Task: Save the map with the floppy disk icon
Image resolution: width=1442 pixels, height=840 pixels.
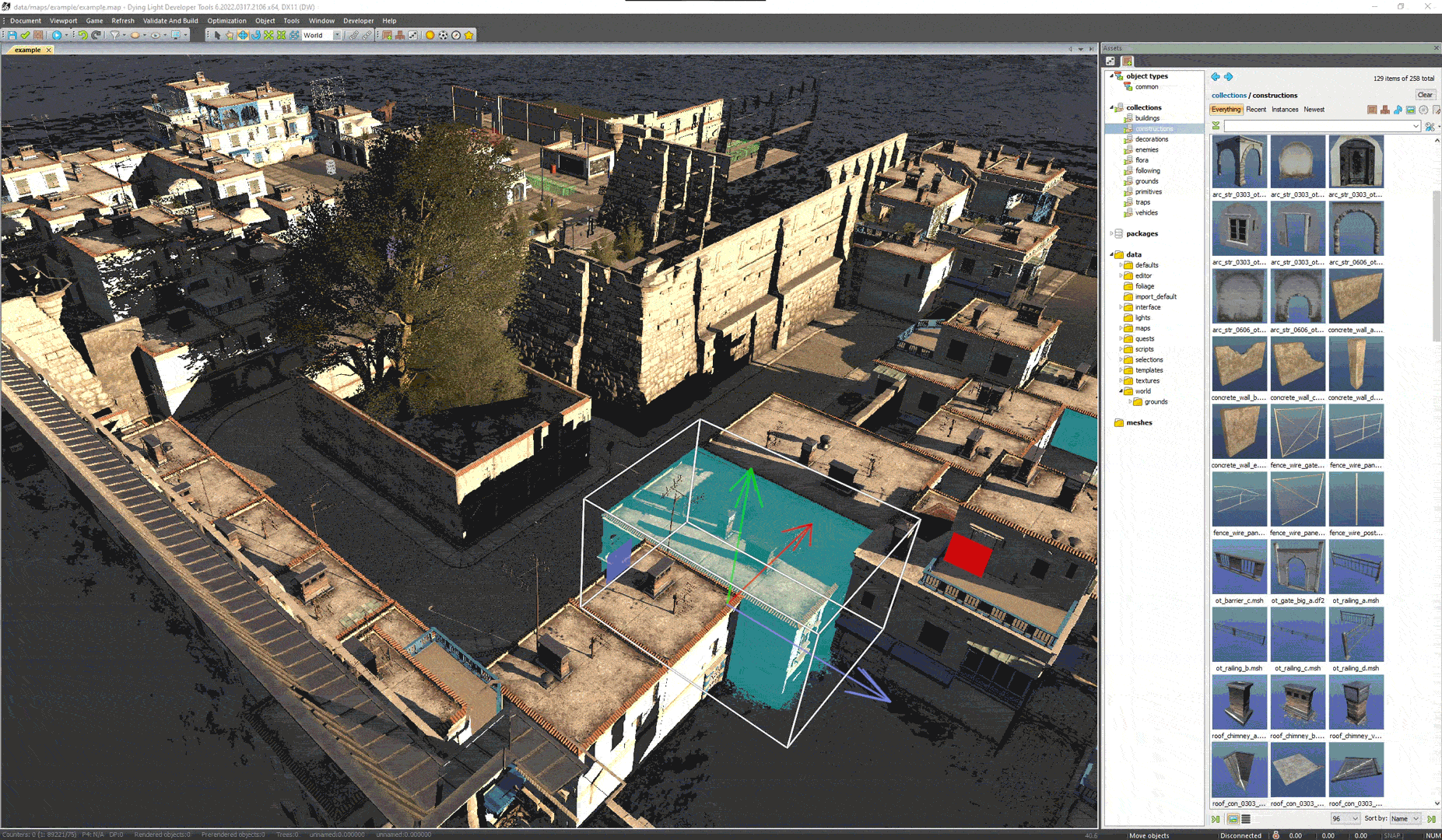Action: pyautogui.click(x=12, y=35)
